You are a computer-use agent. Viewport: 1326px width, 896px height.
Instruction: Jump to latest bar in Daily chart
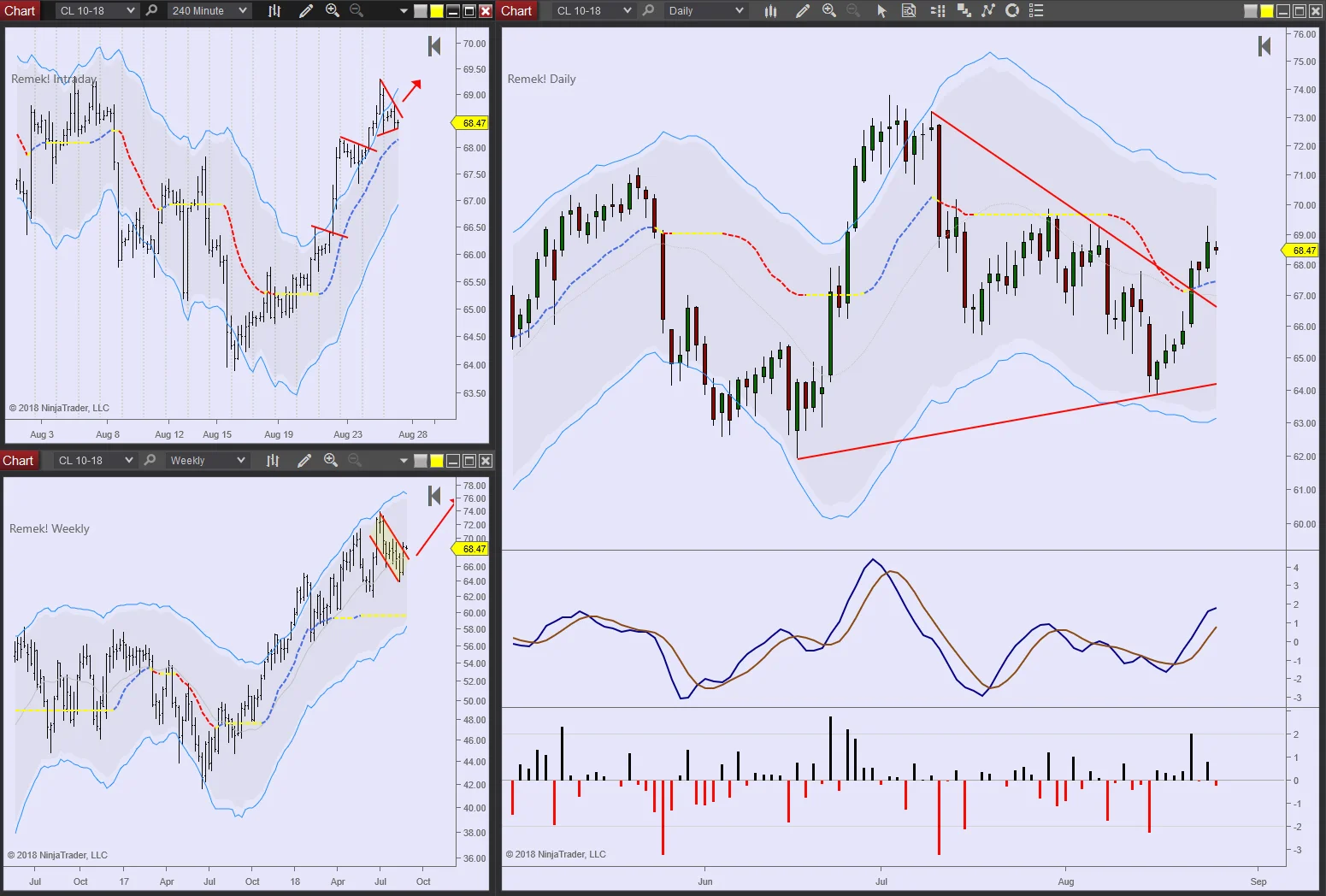click(1264, 46)
